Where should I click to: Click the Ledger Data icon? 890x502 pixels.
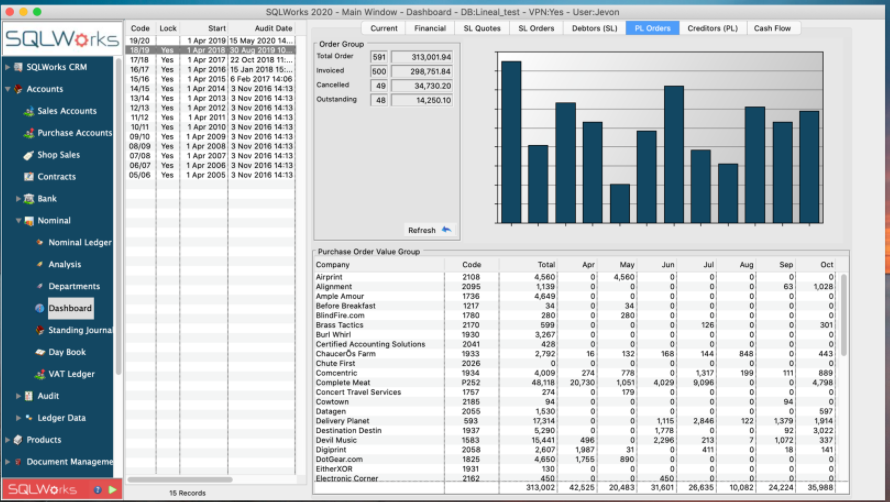29,418
